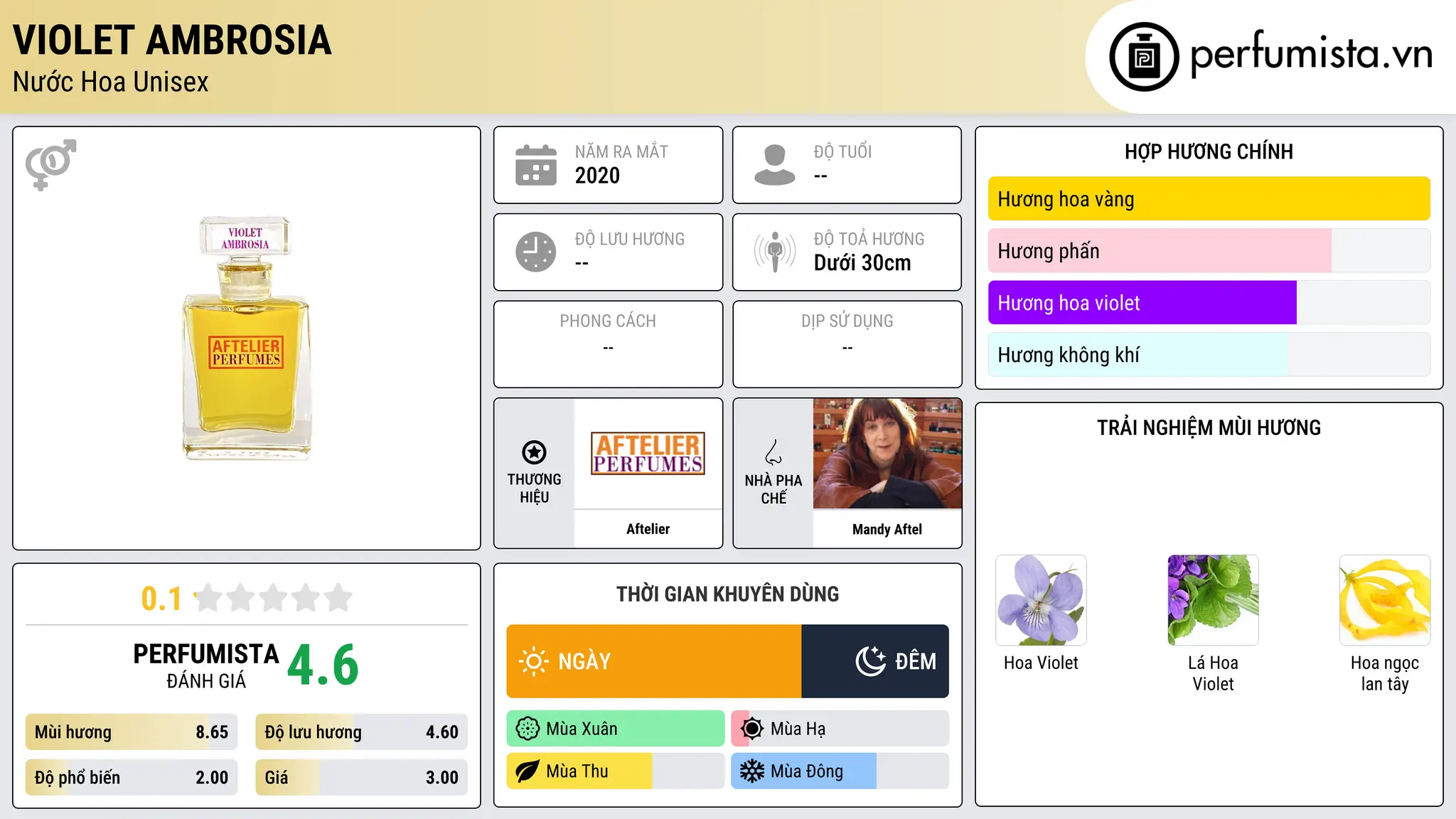Click the Mùa Xuân season label
This screenshot has height=819, width=1456.
[582, 729]
